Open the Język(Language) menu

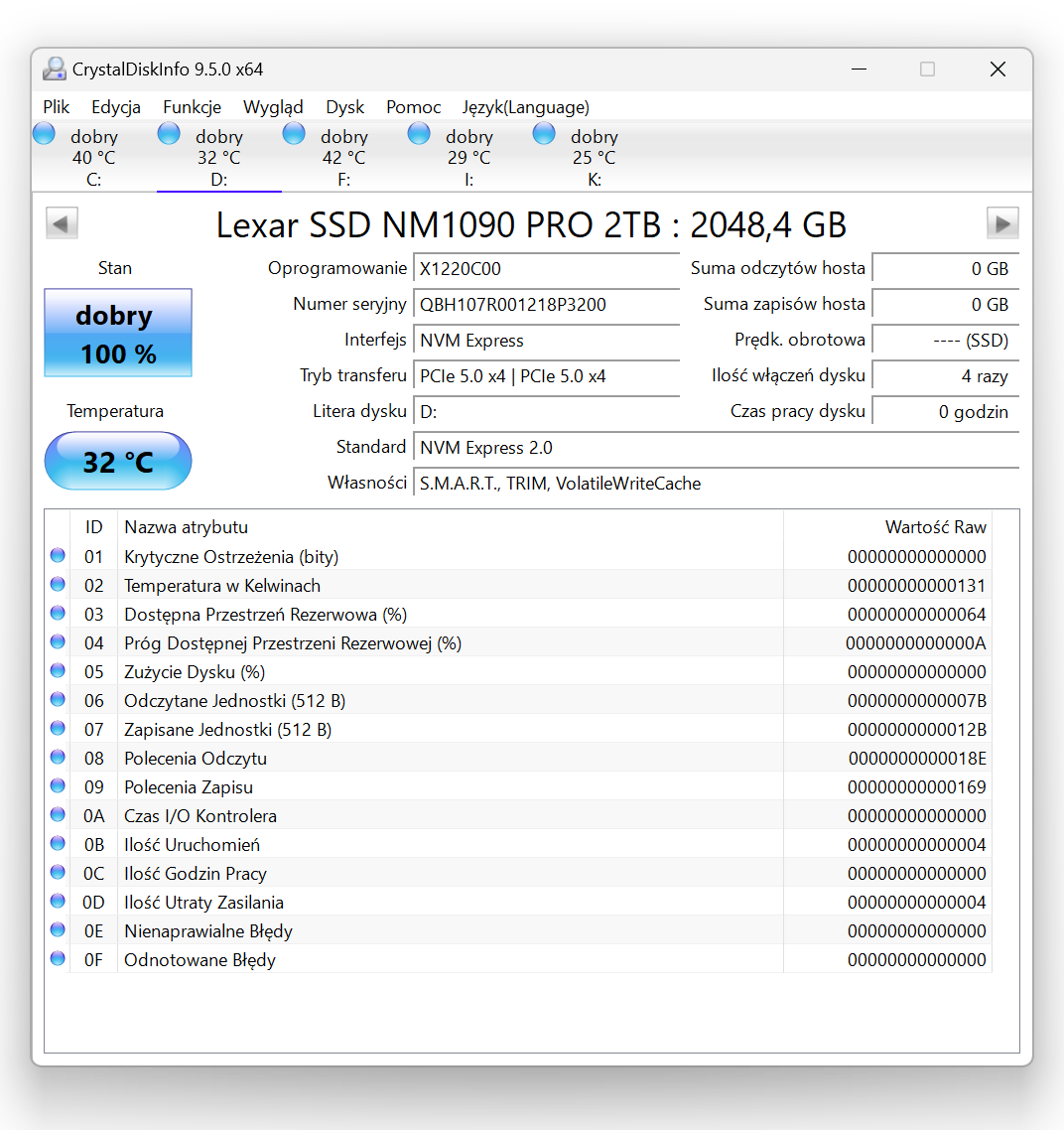(525, 107)
